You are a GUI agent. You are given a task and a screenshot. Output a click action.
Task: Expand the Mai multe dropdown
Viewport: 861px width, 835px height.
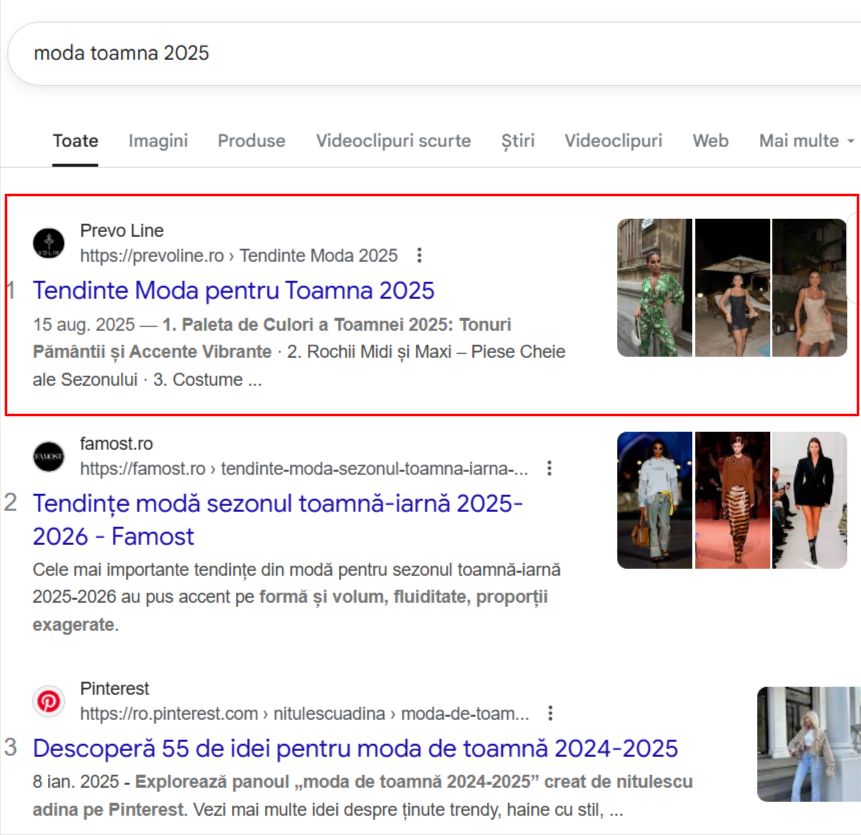[x=806, y=141]
